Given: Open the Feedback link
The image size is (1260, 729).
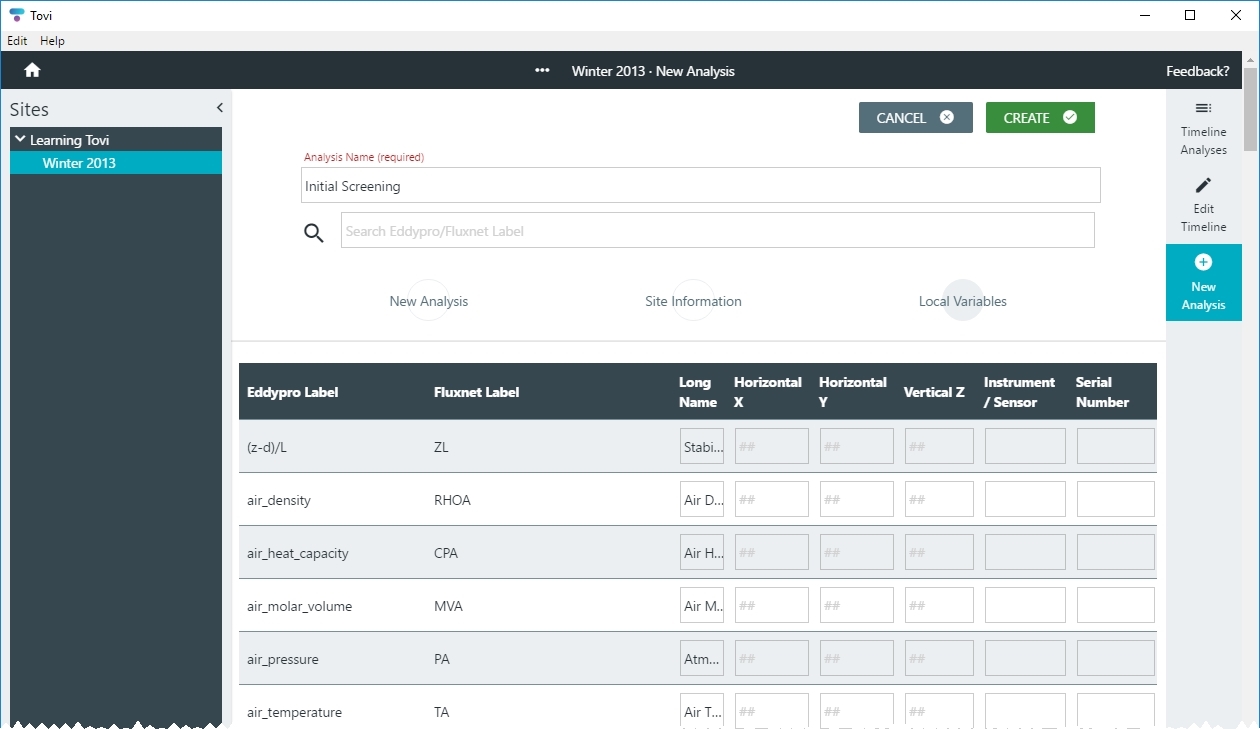Looking at the screenshot, I should point(1197,71).
